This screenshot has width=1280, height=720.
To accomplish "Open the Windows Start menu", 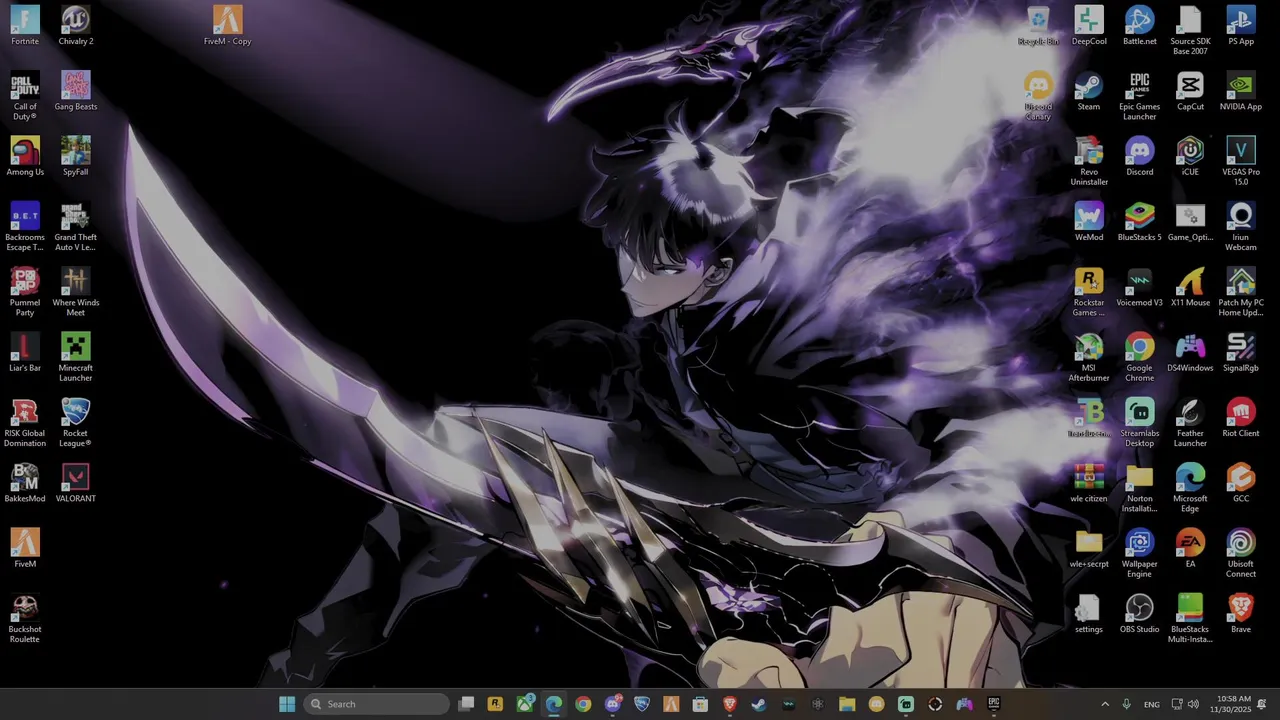I will (x=287, y=704).
